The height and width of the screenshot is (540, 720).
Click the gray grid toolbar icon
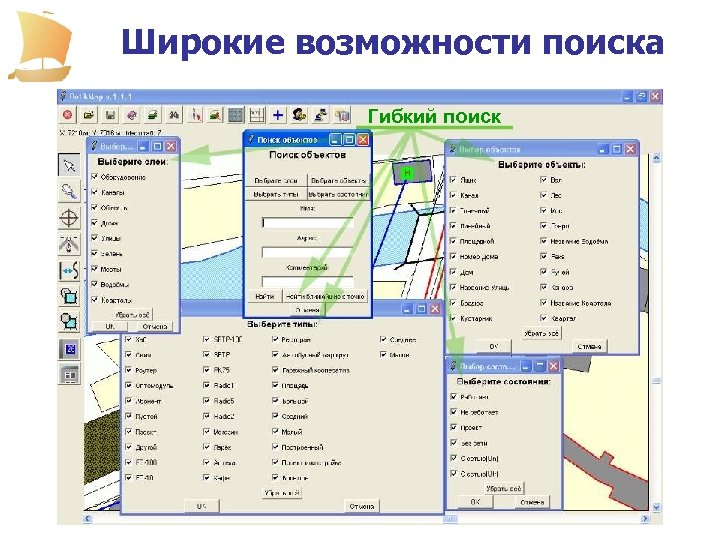point(236,114)
